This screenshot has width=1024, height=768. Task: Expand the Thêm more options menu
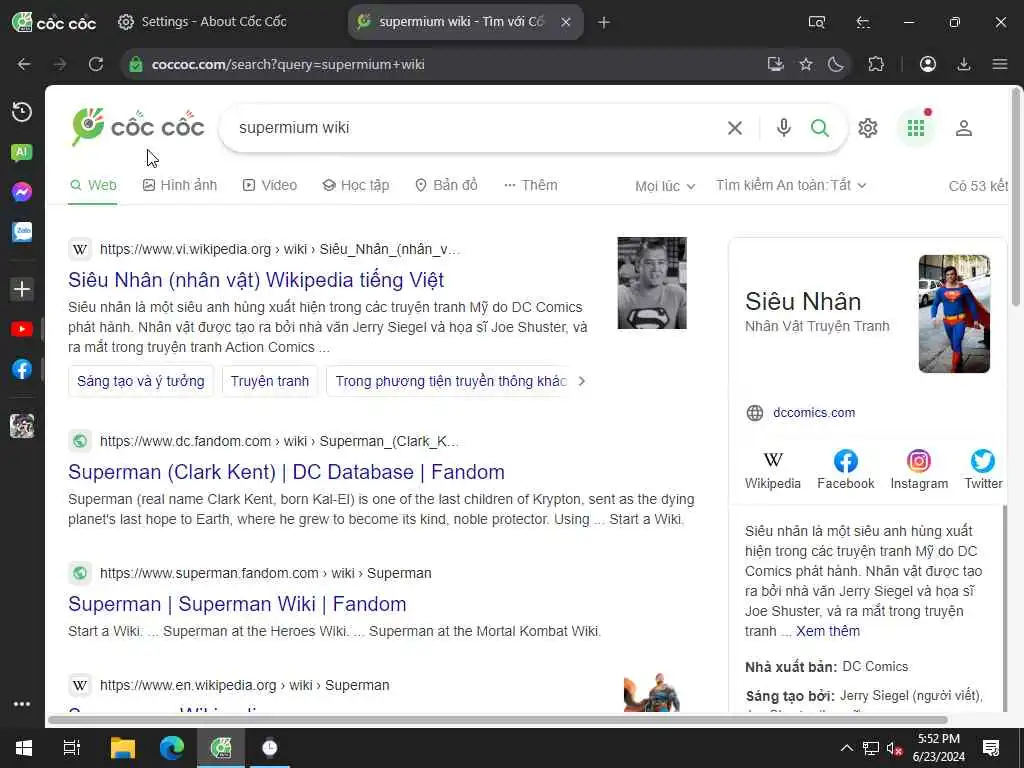[531, 185]
